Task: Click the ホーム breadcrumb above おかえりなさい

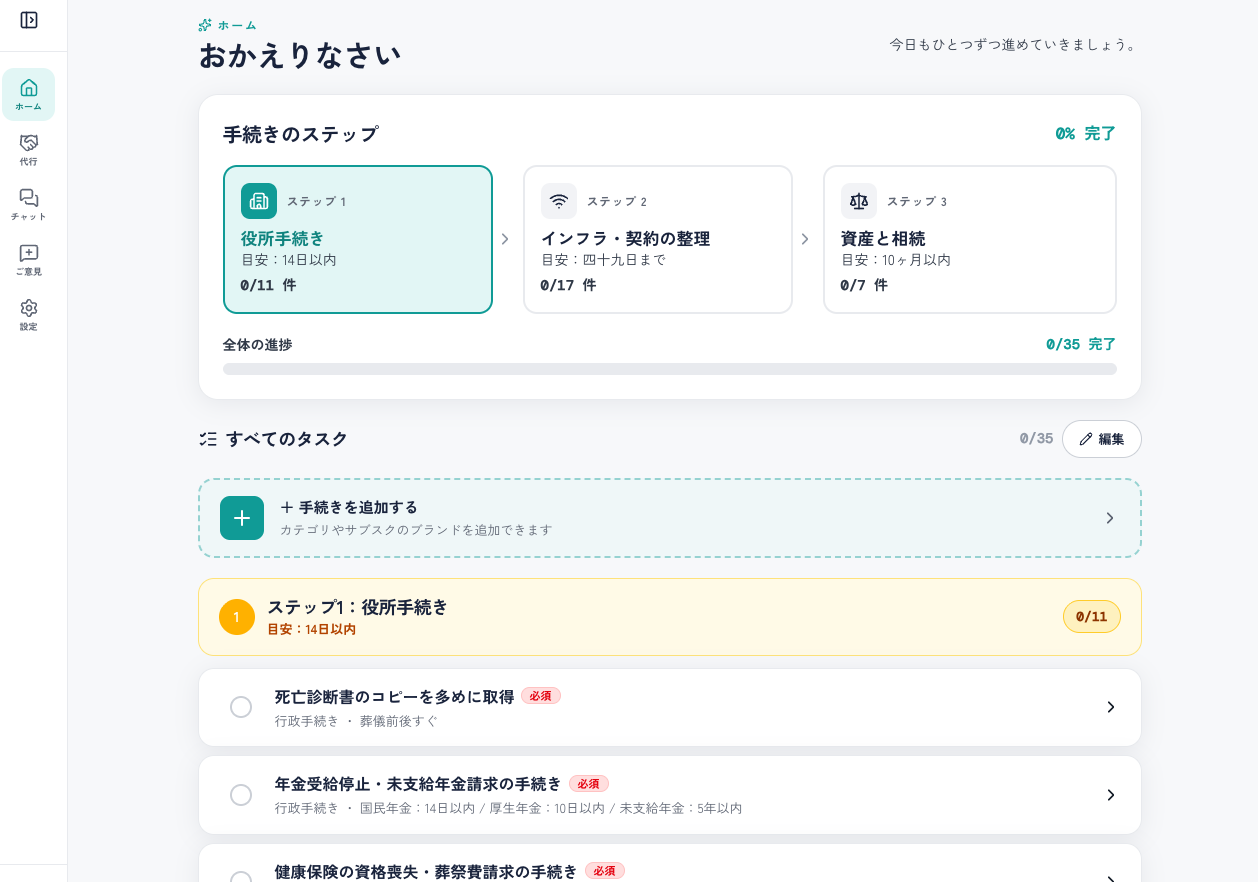Action: click(237, 25)
